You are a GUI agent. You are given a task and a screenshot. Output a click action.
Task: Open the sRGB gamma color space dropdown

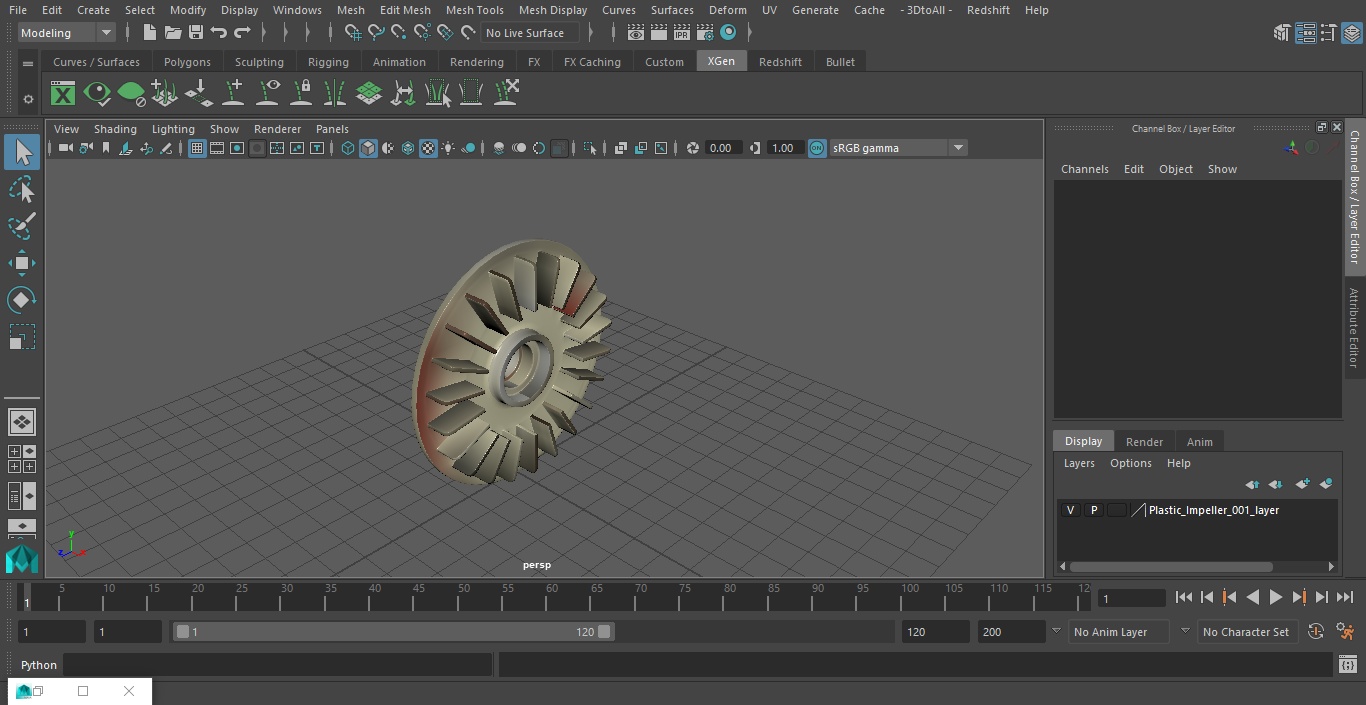(898, 148)
